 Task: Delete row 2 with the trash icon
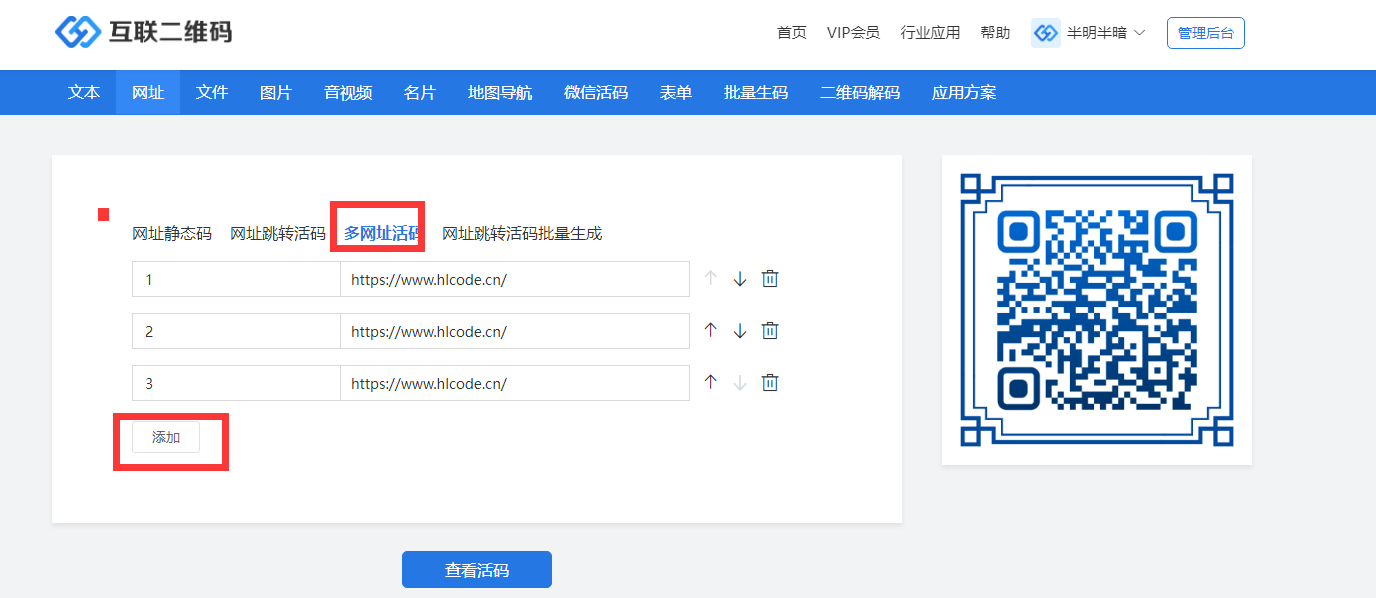[770, 331]
